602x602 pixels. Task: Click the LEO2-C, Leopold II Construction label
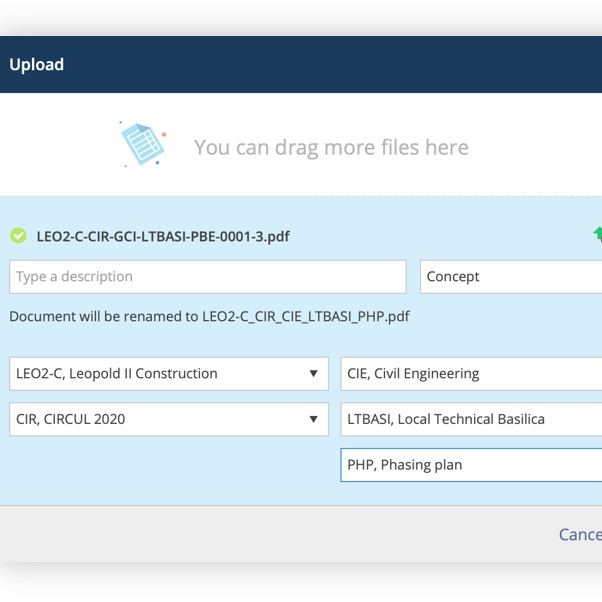click(x=117, y=374)
